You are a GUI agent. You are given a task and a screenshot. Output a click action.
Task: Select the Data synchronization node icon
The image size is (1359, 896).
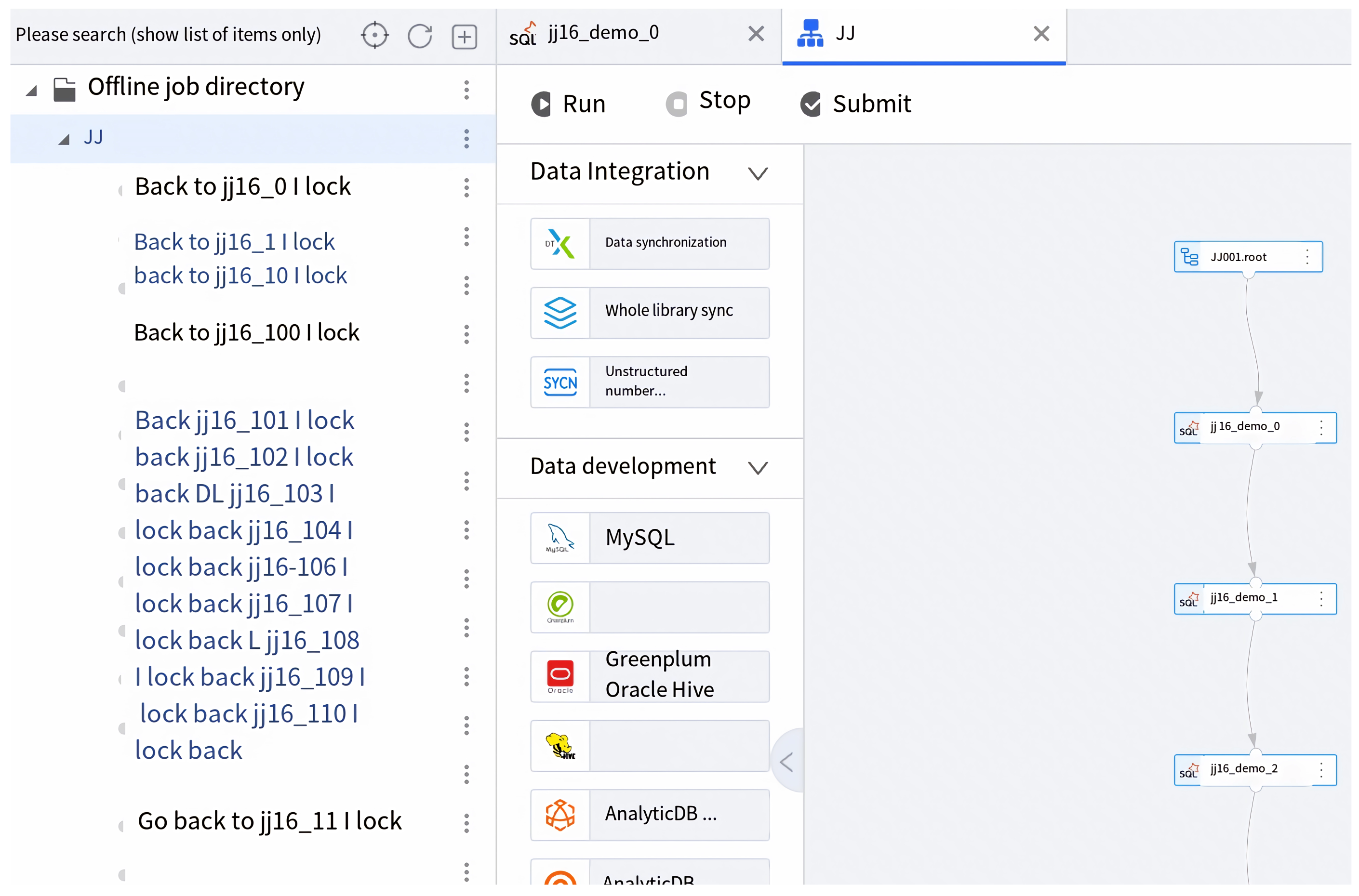(560, 243)
